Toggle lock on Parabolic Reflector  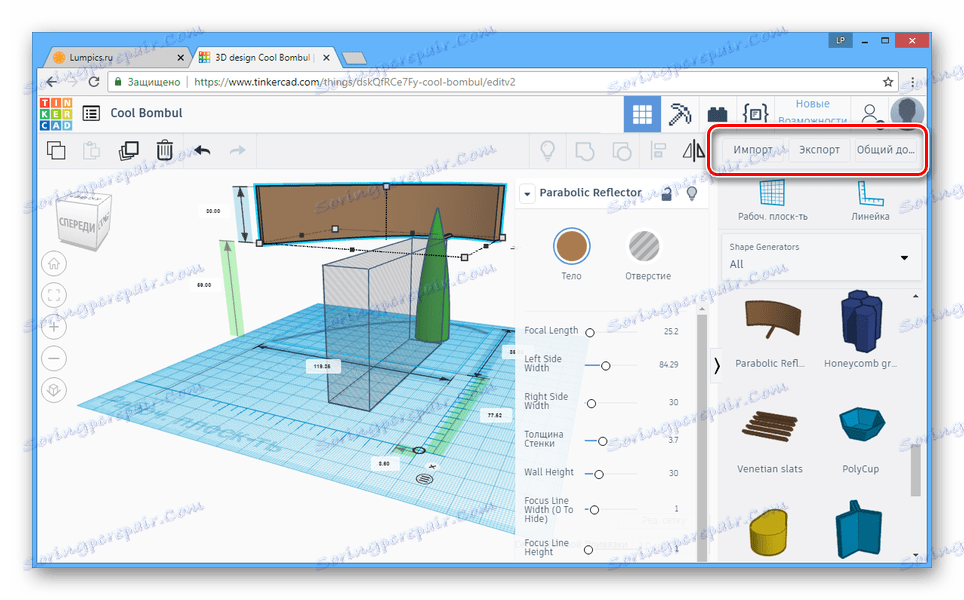point(666,194)
